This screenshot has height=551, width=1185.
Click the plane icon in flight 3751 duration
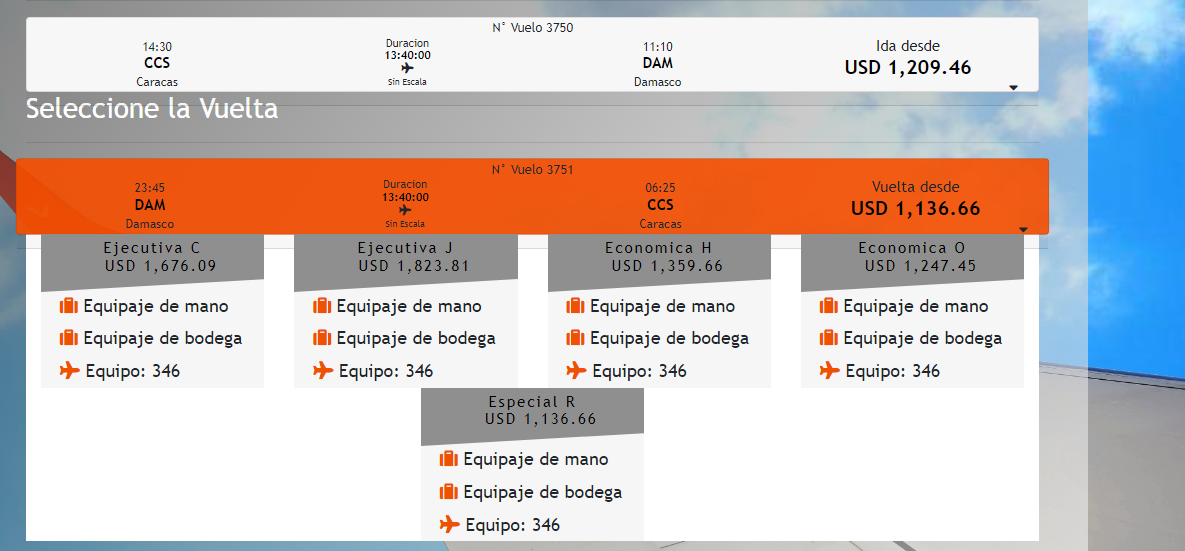click(x=405, y=210)
